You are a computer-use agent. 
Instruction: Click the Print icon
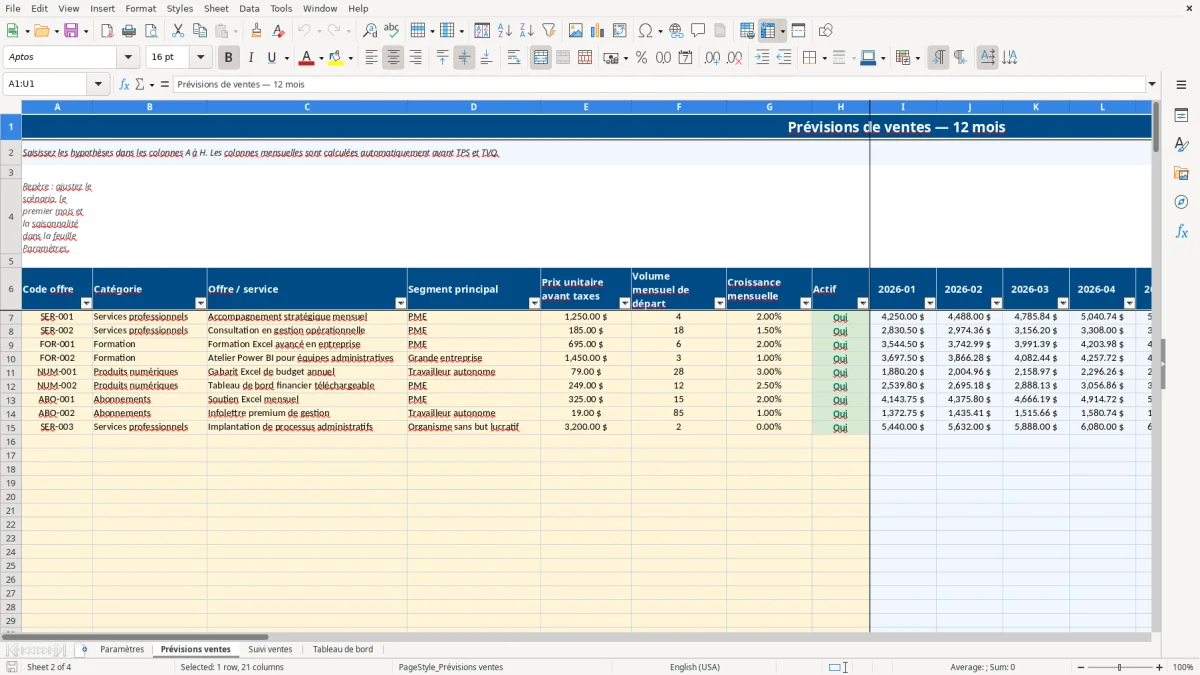129,31
